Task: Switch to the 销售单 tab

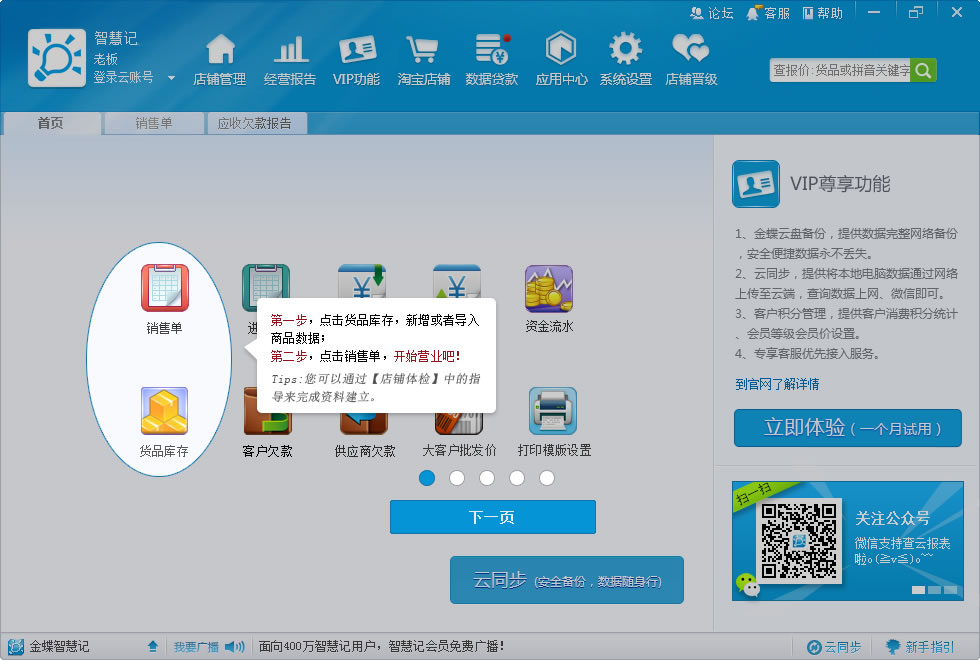Action: [154, 123]
